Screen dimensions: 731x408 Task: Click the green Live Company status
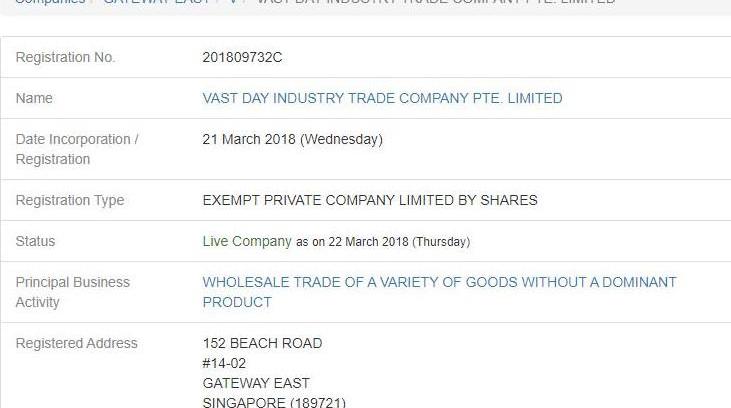[247, 241]
